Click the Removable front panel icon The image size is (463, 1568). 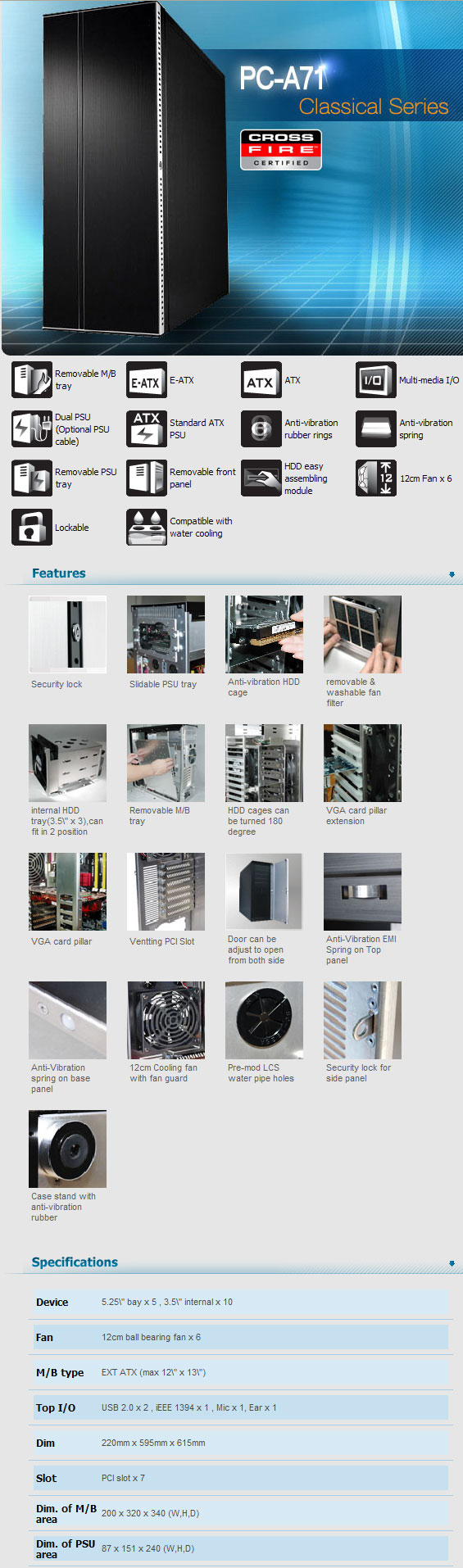147,478
